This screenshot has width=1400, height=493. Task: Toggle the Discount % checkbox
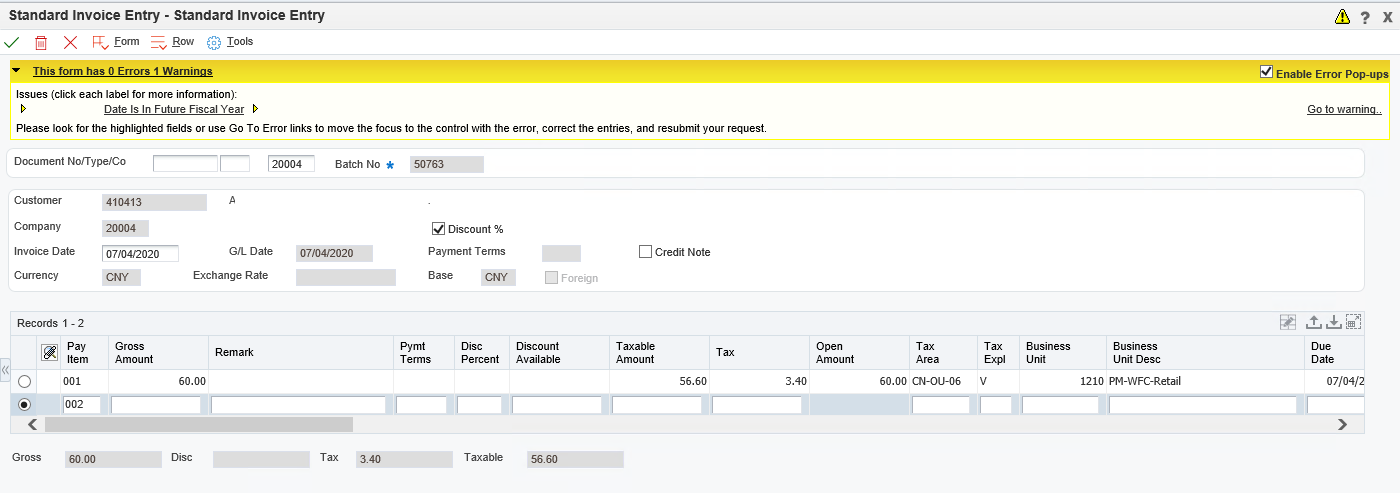coord(438,228)
